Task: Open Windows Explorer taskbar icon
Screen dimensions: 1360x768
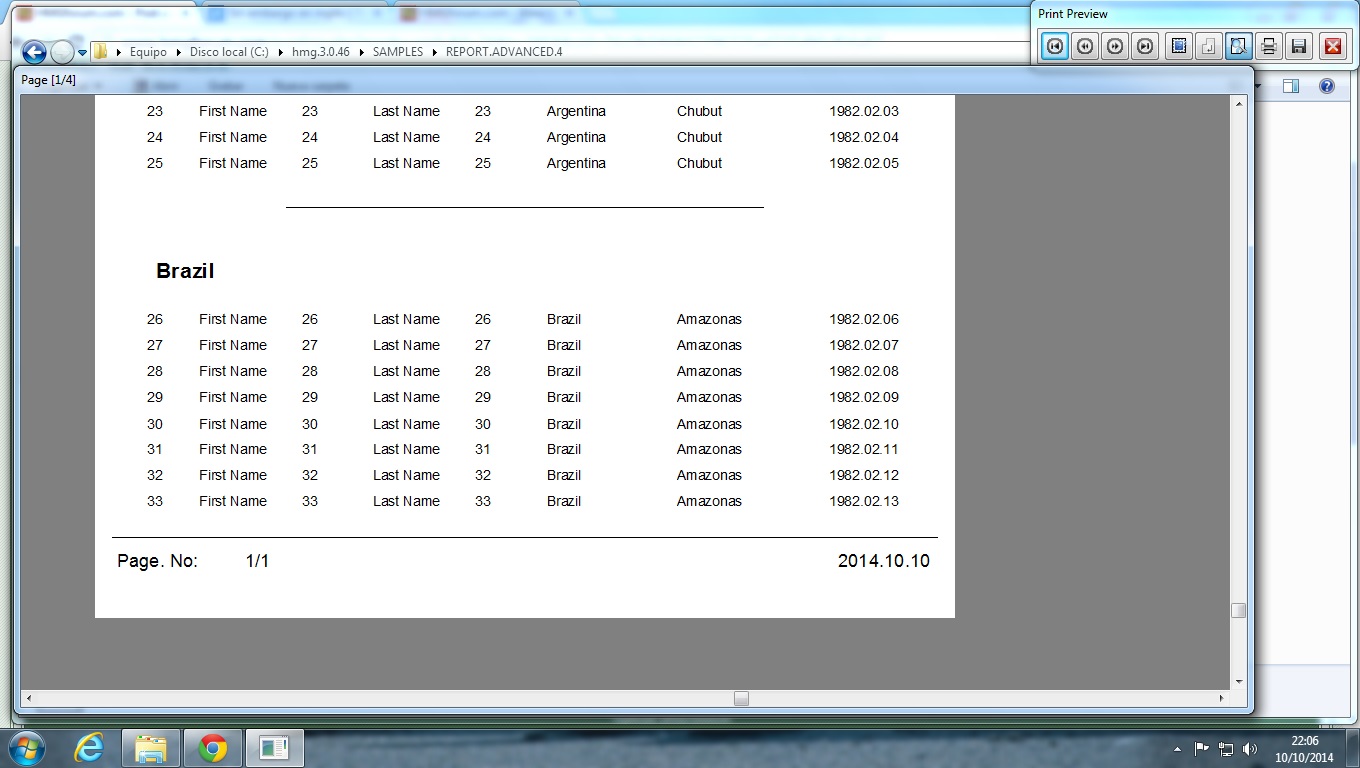Action: pyautogui.click(x=151, y=748)
